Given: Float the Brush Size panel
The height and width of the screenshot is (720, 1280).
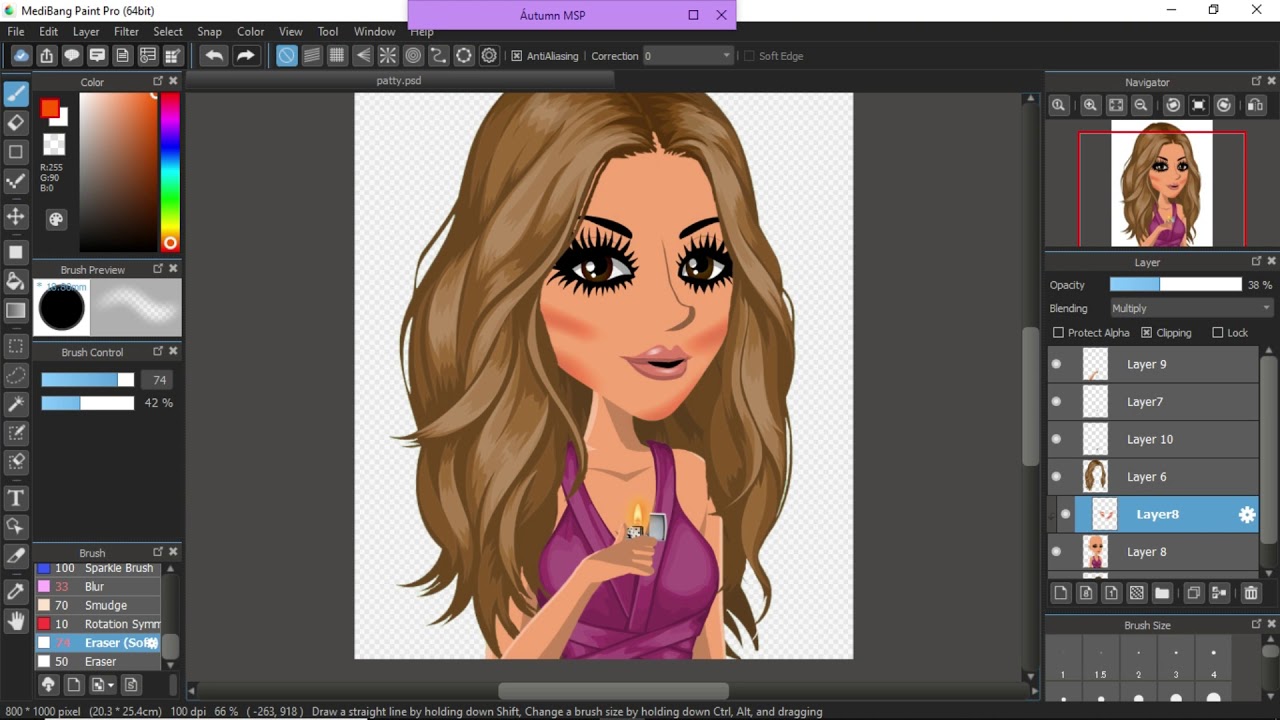Looking at the screenshot, I should tap(1256, 624).
